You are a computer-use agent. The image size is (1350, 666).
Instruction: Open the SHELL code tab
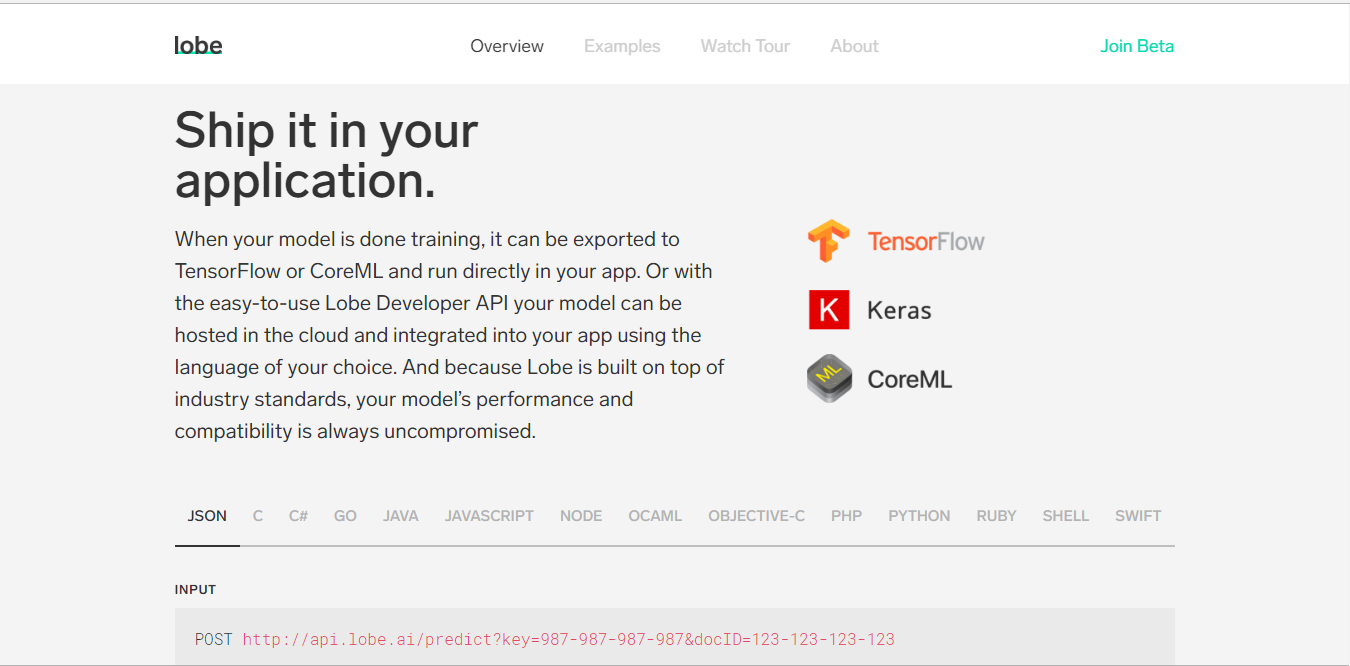click(1066, 516)
